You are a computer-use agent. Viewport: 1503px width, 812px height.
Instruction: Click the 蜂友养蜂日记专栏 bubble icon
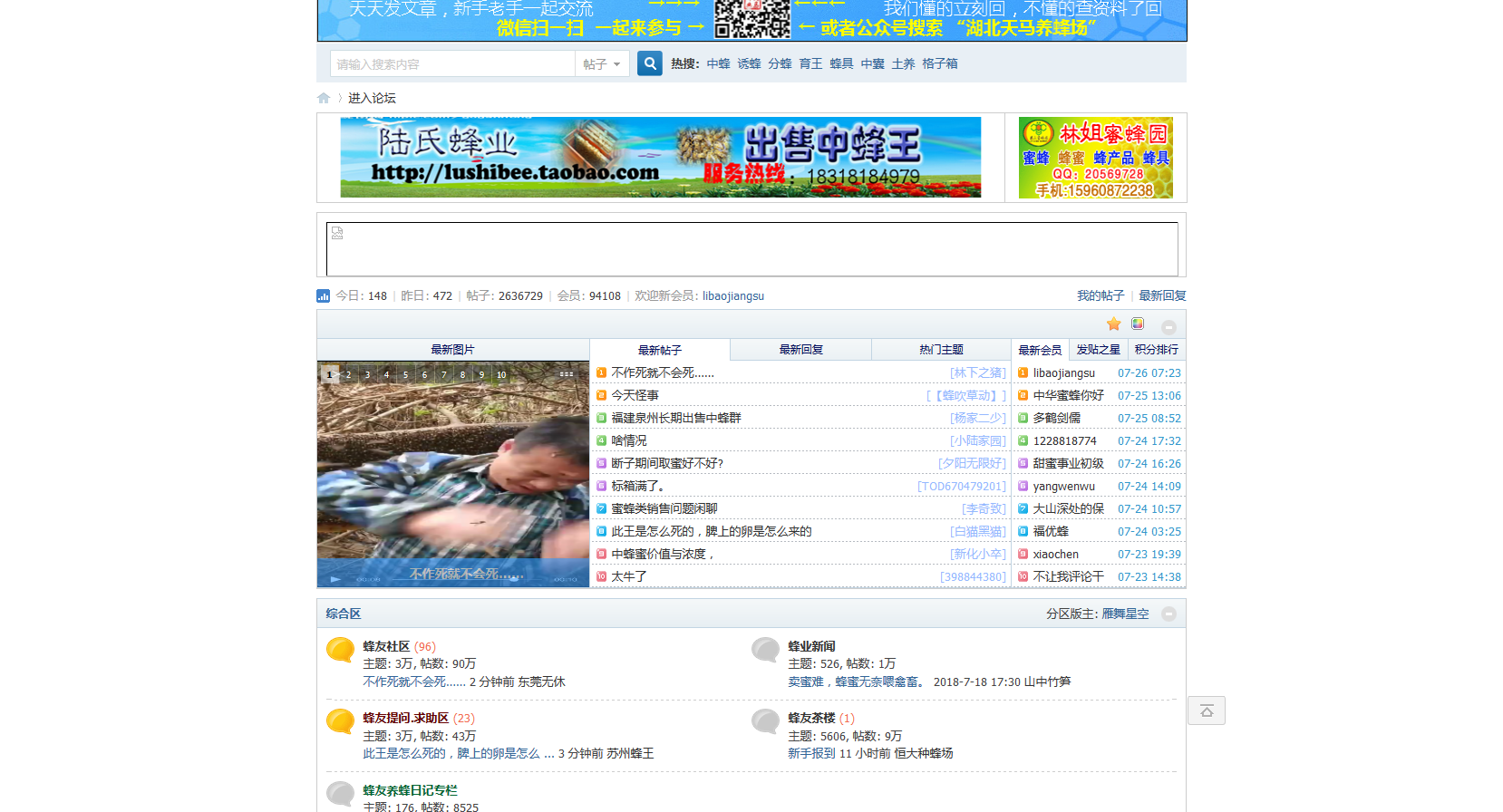[340, 794]
